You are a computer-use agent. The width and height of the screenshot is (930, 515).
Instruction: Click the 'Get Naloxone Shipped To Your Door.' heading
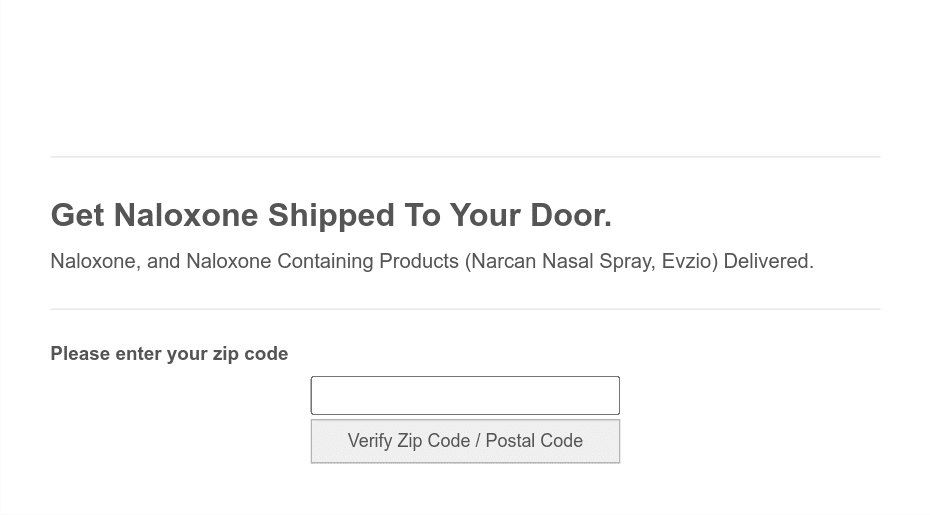pyautogui.click(x=331, y=215)
